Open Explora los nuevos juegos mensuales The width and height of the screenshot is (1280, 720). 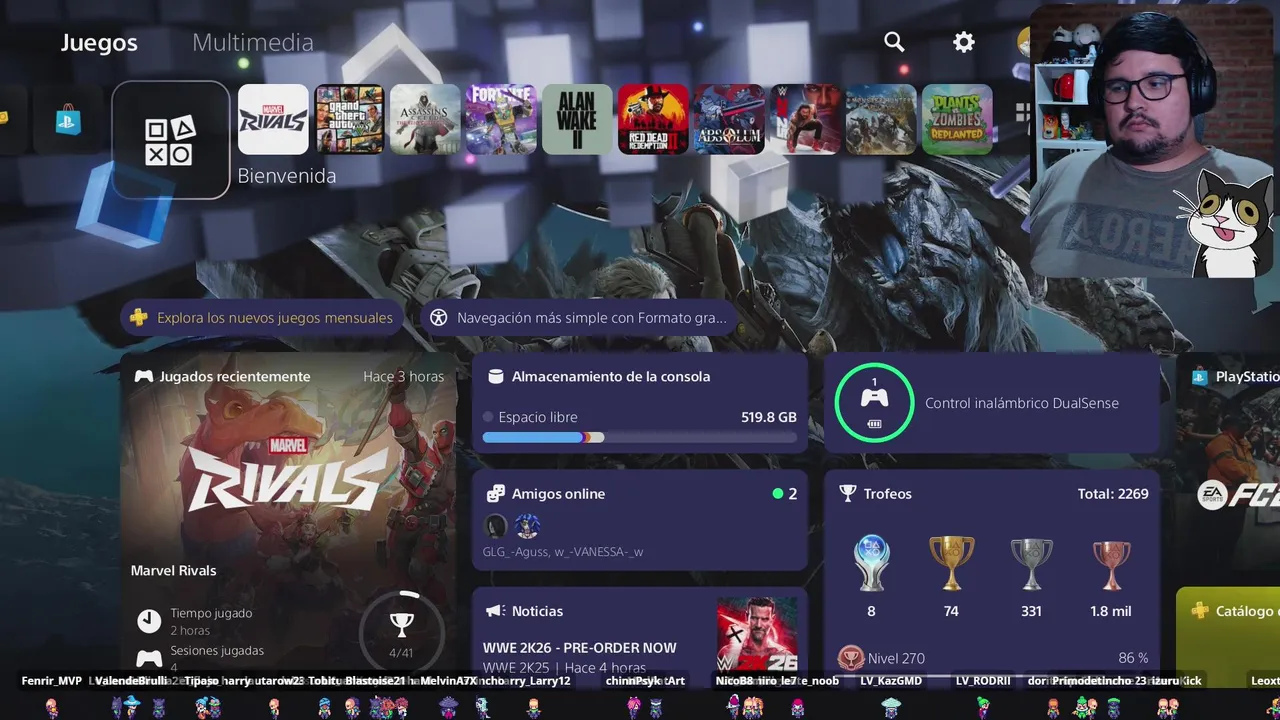pyautogui.click(x=262, y=318)
